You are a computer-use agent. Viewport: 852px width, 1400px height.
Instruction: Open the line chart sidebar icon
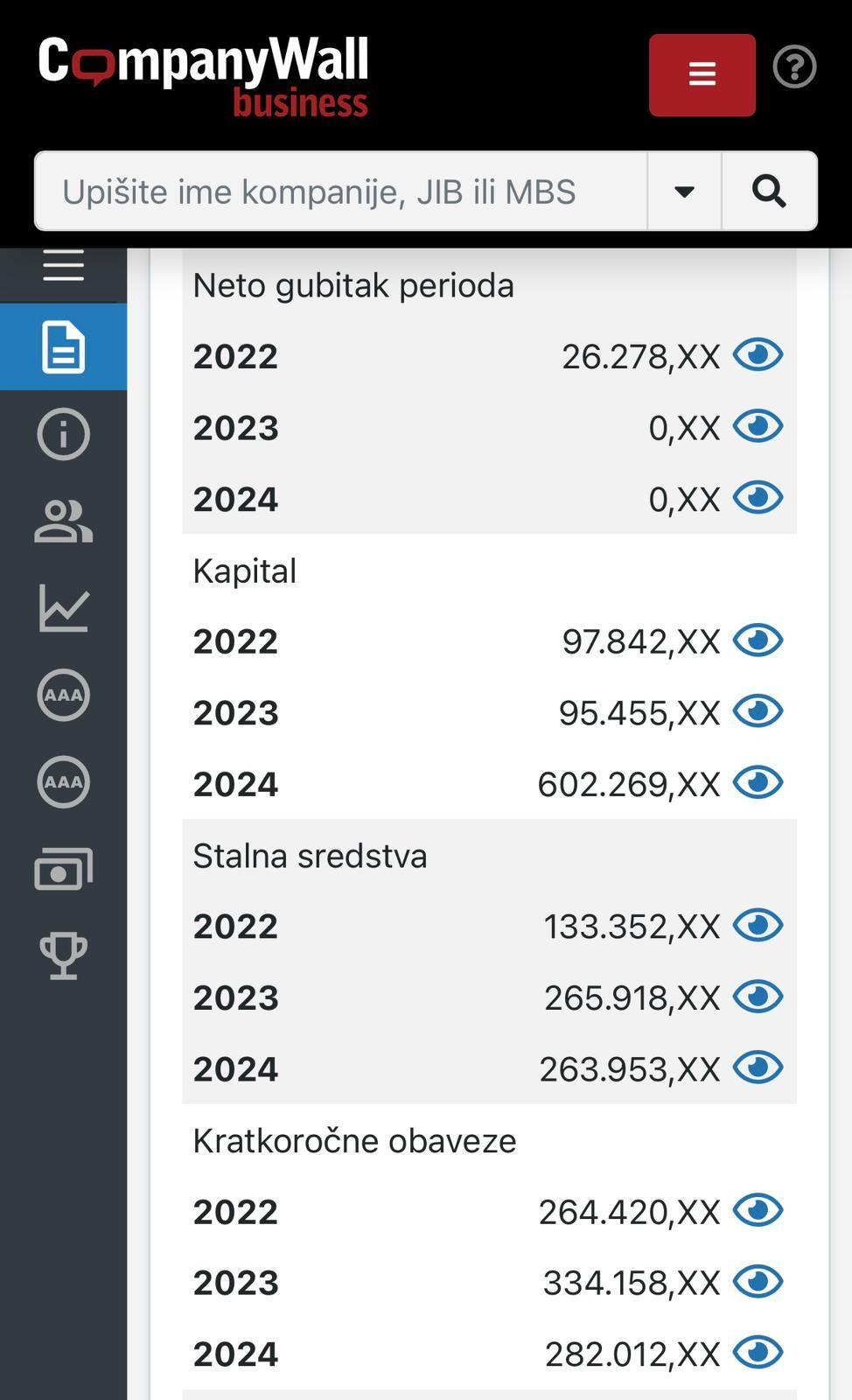[x=63, y=608]
